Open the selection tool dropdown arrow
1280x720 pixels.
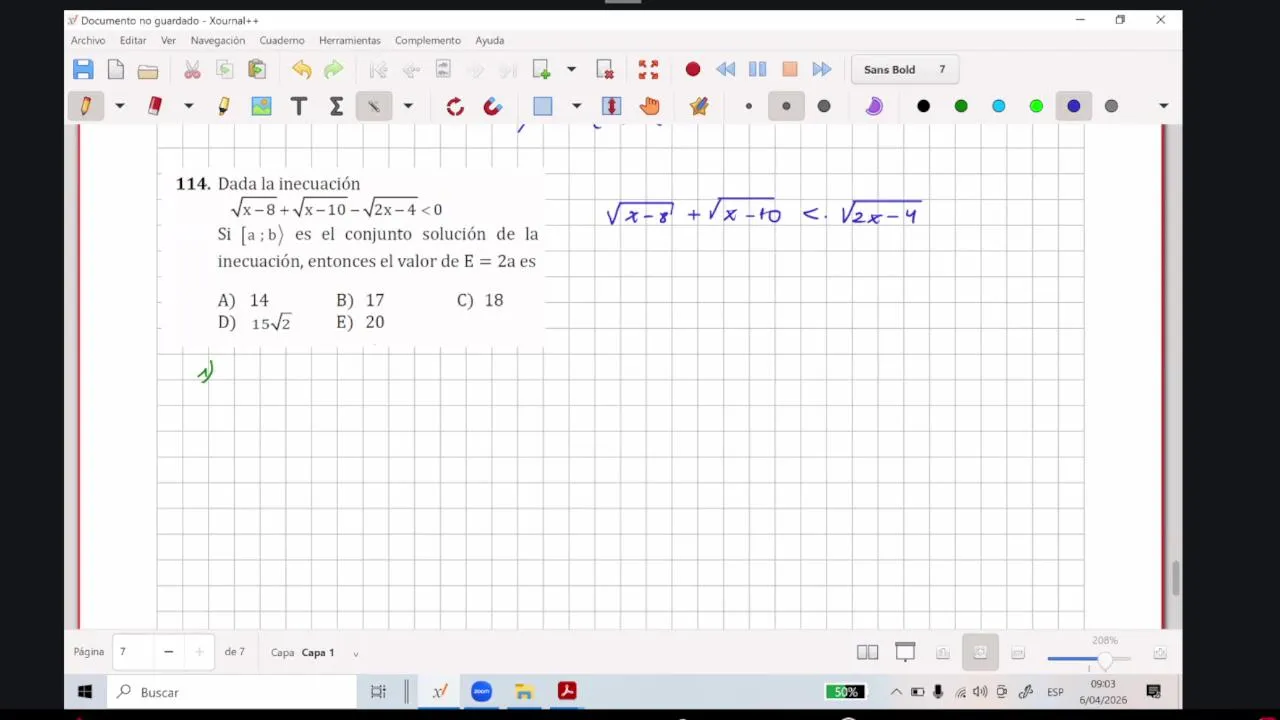pyautogui.click(x=576, y=106)
